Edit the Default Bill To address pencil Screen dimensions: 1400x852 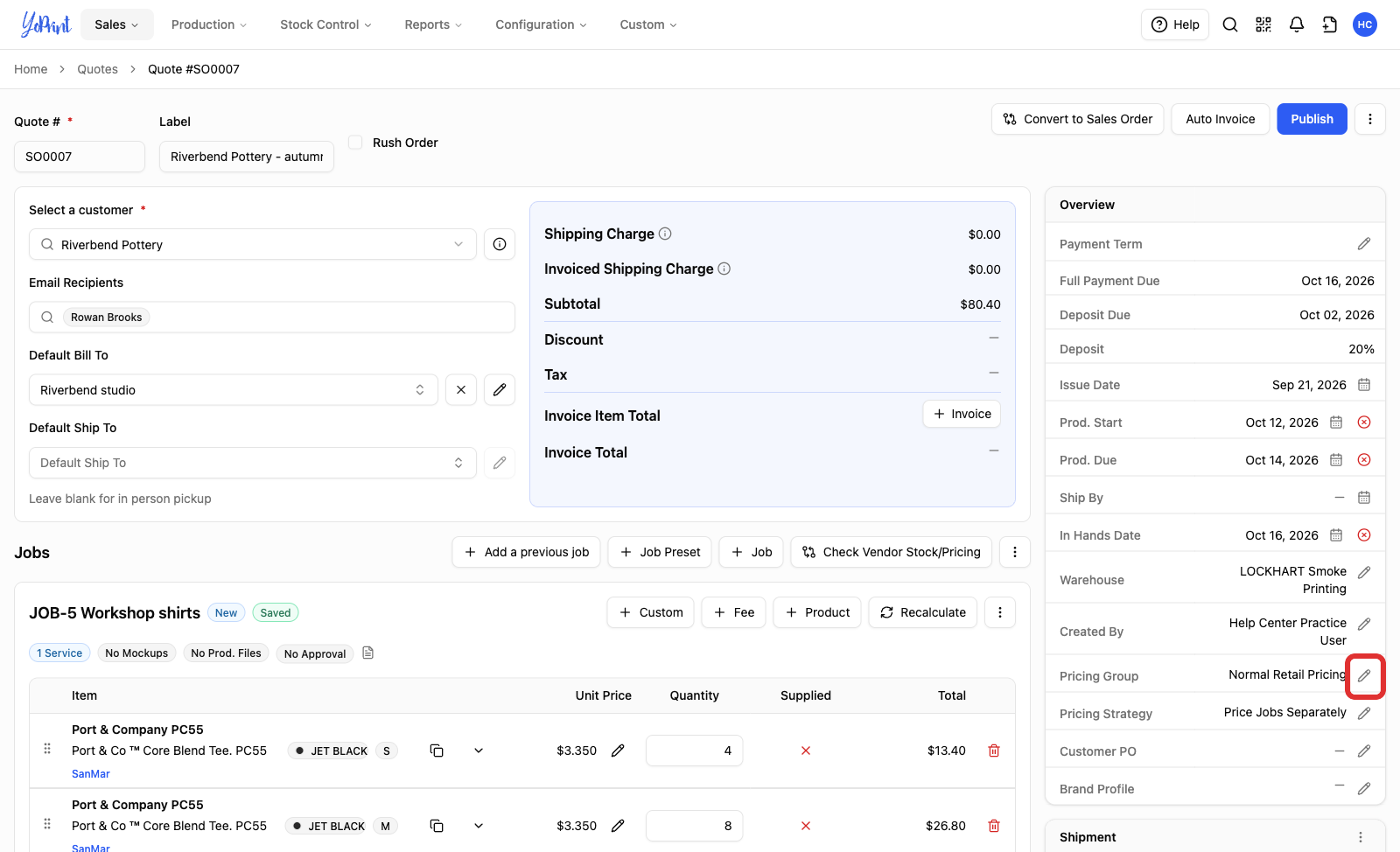[500, 390]
